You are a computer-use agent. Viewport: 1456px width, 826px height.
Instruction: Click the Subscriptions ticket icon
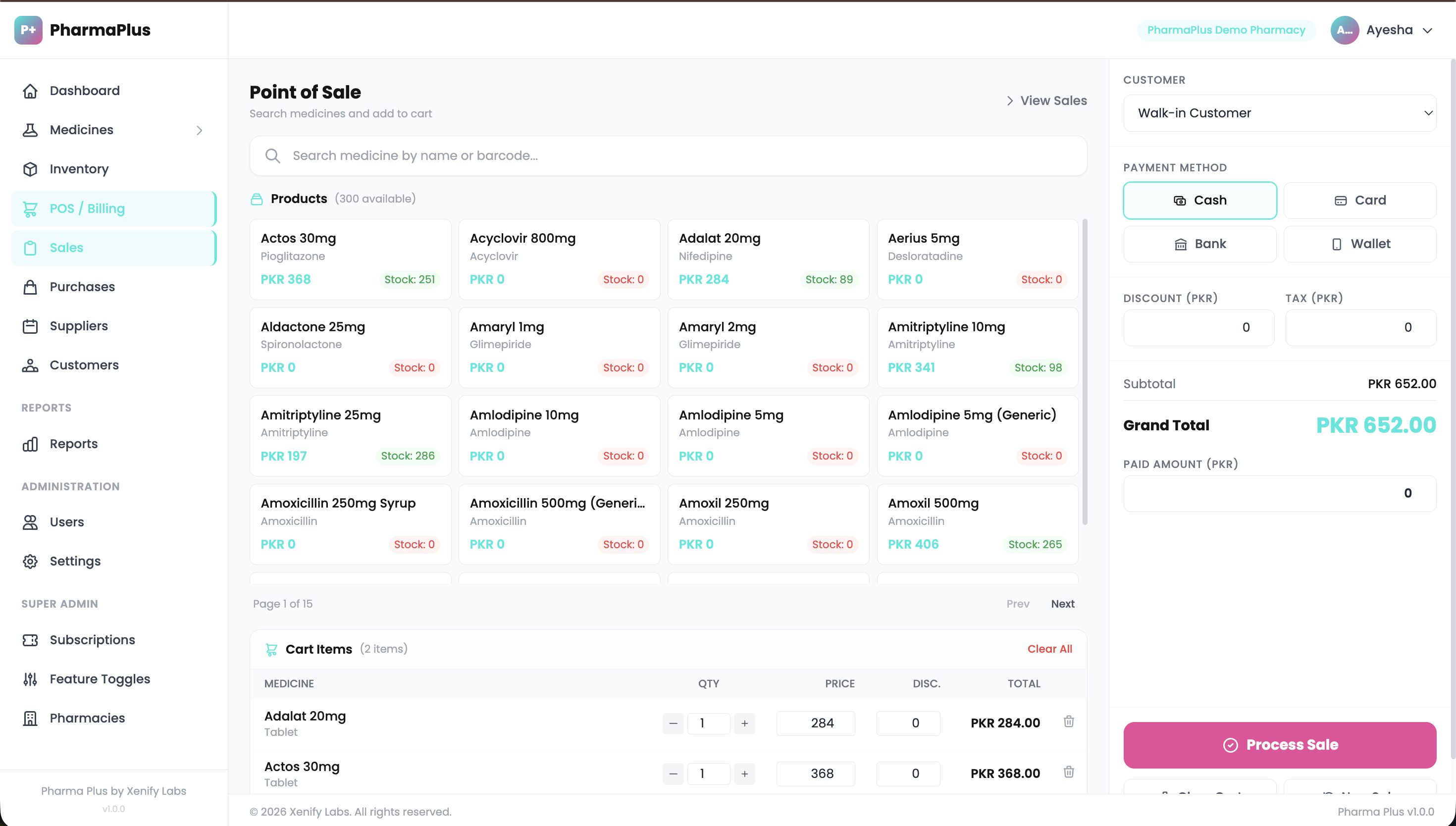(30, 640)
